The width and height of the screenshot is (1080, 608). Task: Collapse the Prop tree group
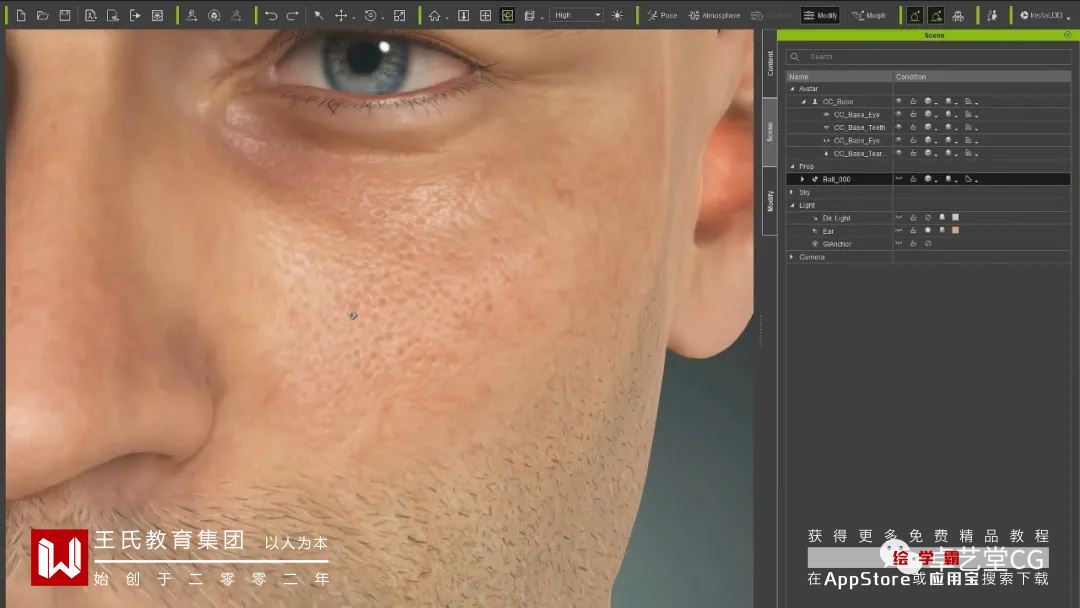coord(792,167)
